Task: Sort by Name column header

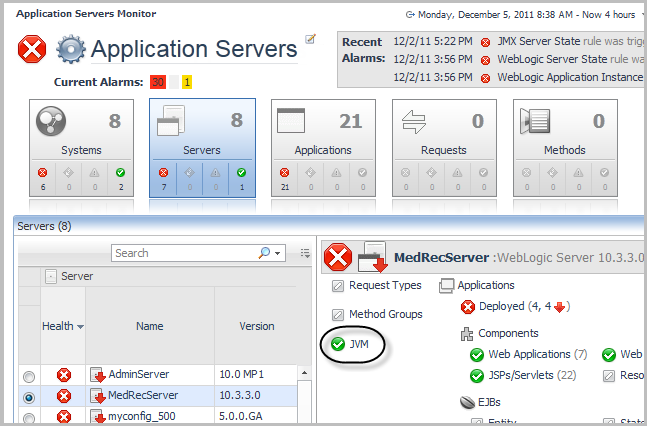Action: point(150,326)
